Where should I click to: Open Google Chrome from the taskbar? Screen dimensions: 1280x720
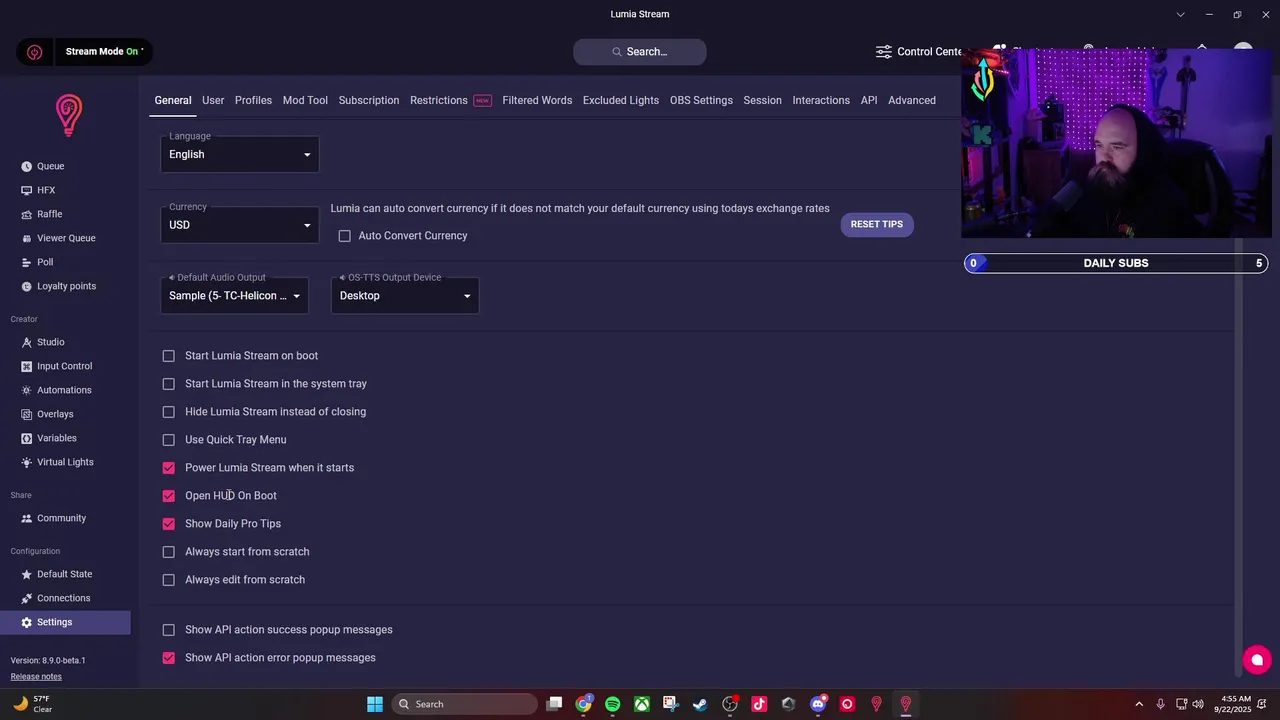583,704
